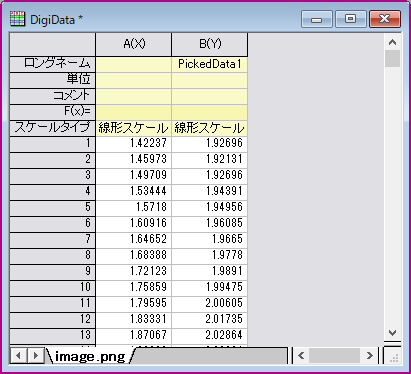Click cell value 1.5718

pyautogui.click(x=134, y=208)
